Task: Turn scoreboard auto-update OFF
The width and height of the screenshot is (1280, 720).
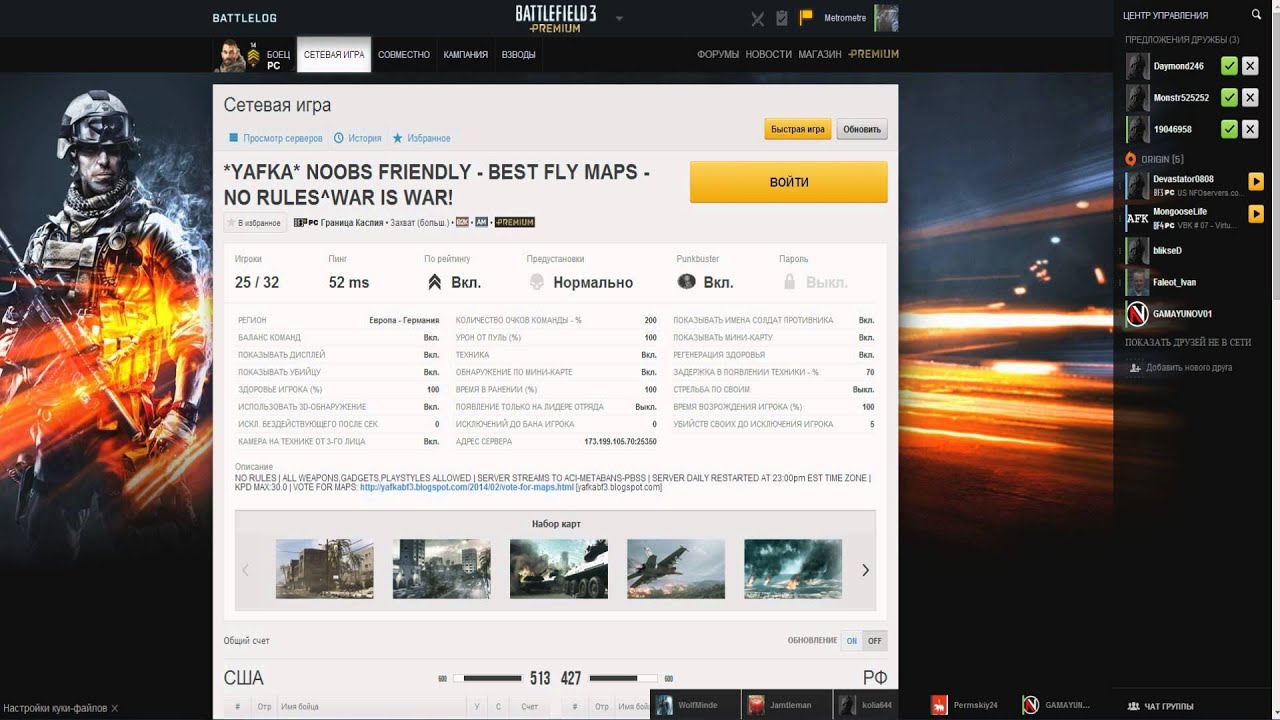Action: coord(875,641)
